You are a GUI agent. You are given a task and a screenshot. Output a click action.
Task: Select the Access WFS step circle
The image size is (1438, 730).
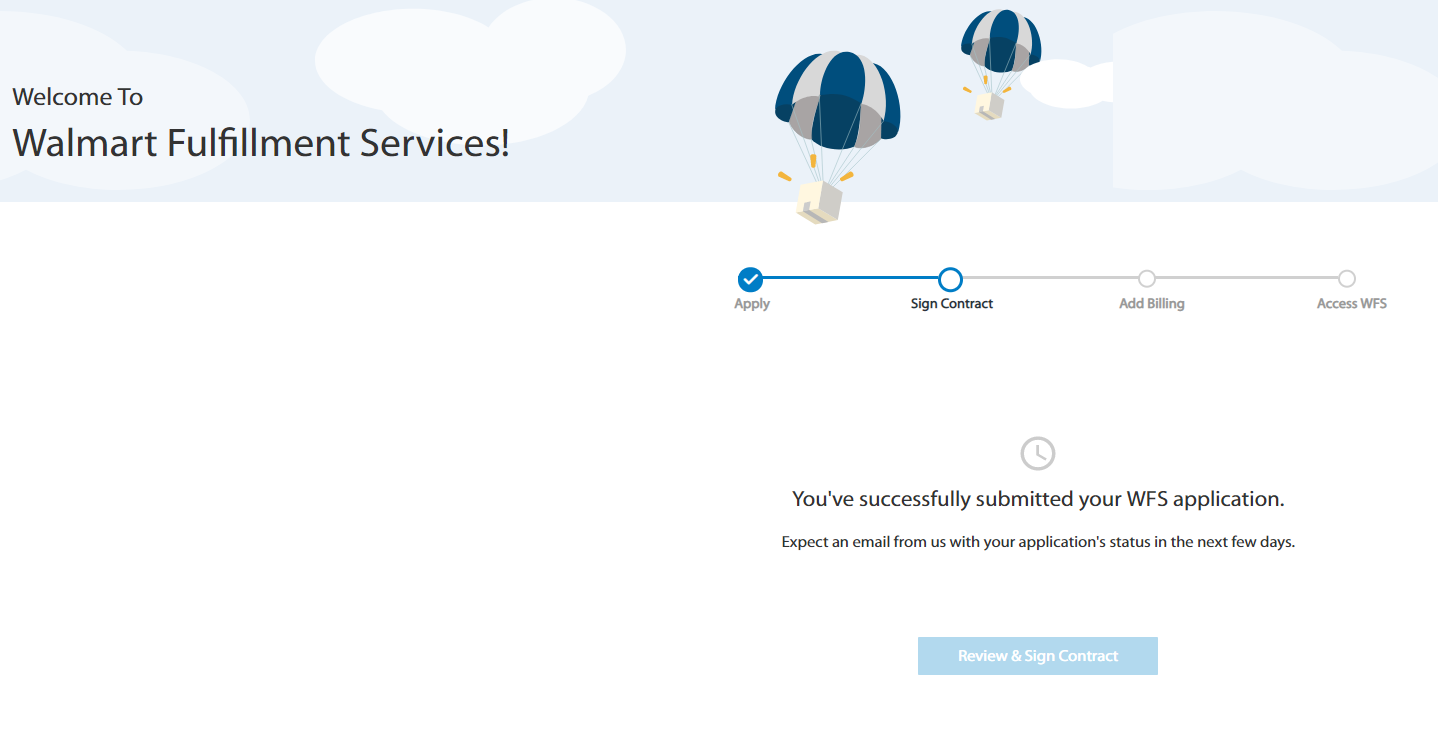coord(1347,278)
